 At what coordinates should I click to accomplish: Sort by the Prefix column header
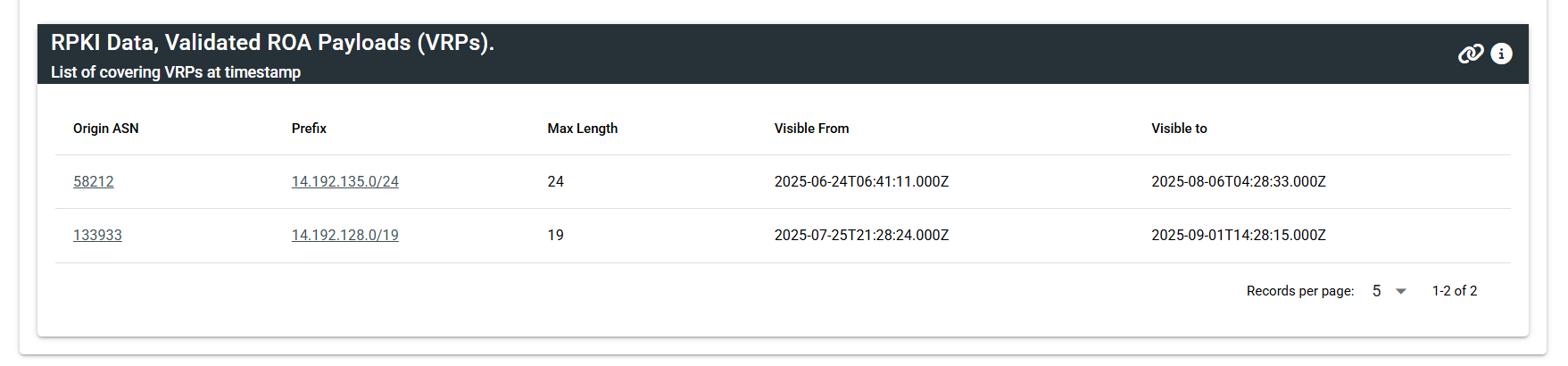[x=309, y=129]
